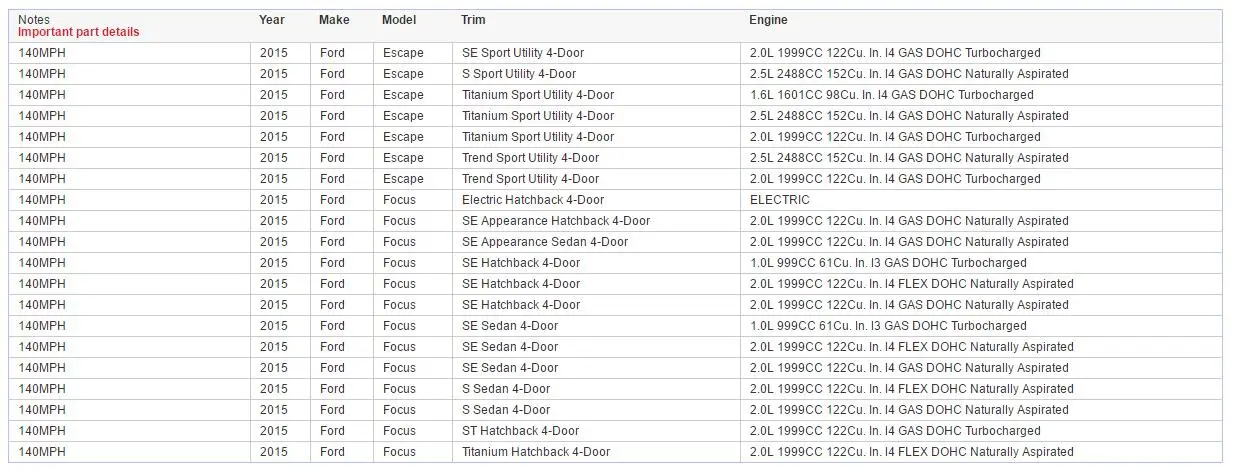Select the SE Appearance Hatchback 4-Door cell
This screenshot has width=1233, height=470.
coord(556,221)
